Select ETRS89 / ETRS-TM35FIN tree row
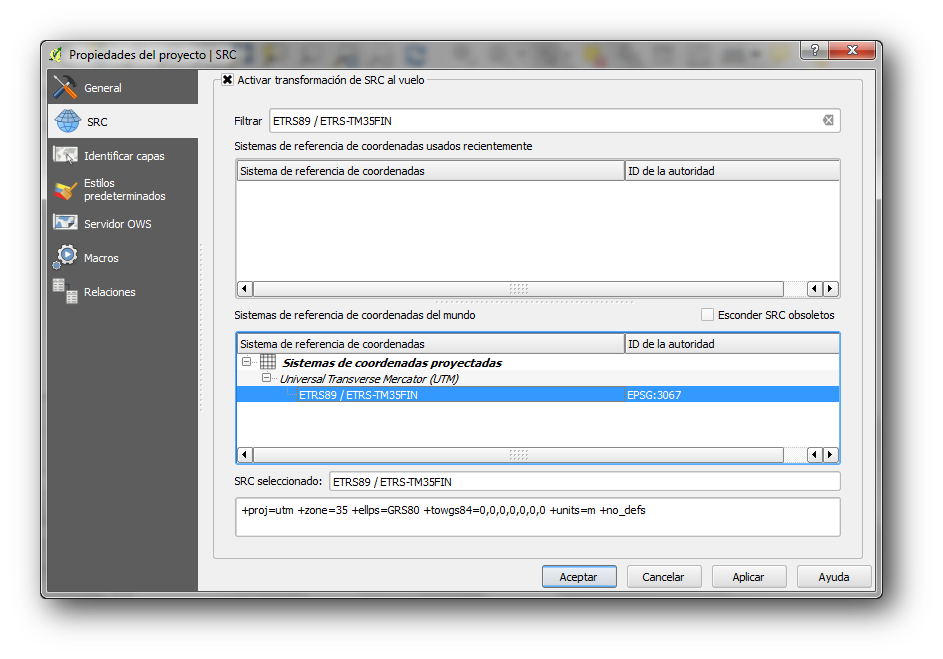This screenshot has width=943, height=659. pyautogui.click(x=538, y=394)
